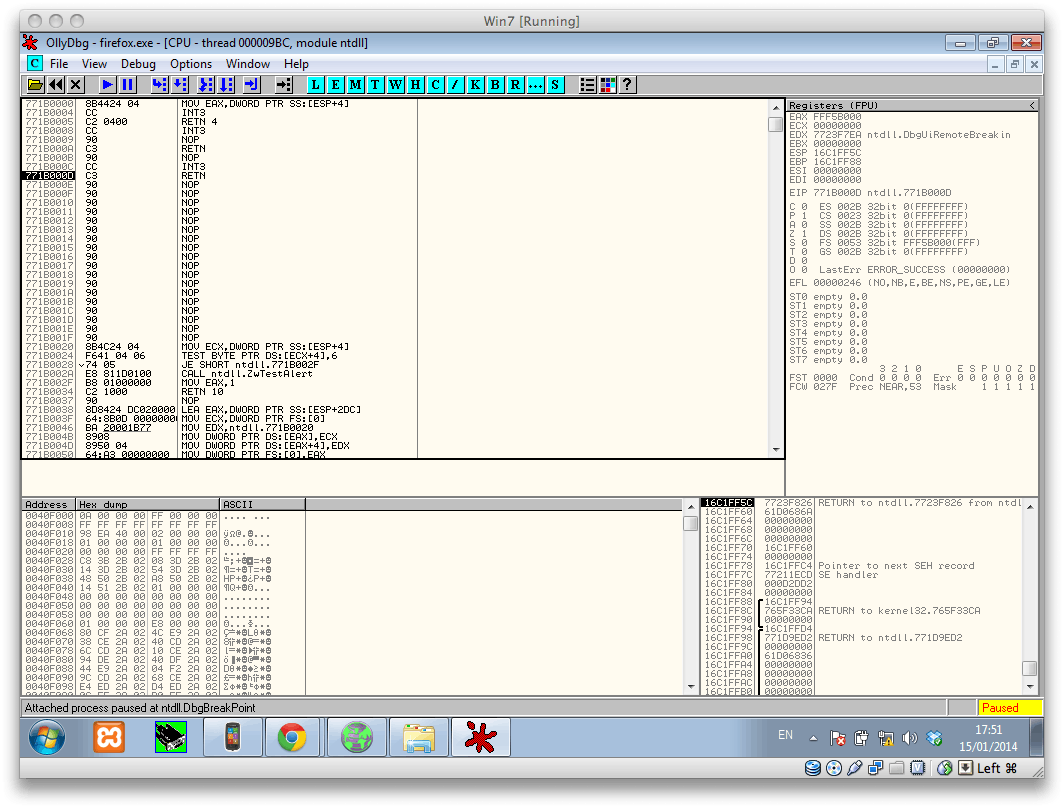Open the File menu
The image size is (1064, 808).
[x=59, y=64]
